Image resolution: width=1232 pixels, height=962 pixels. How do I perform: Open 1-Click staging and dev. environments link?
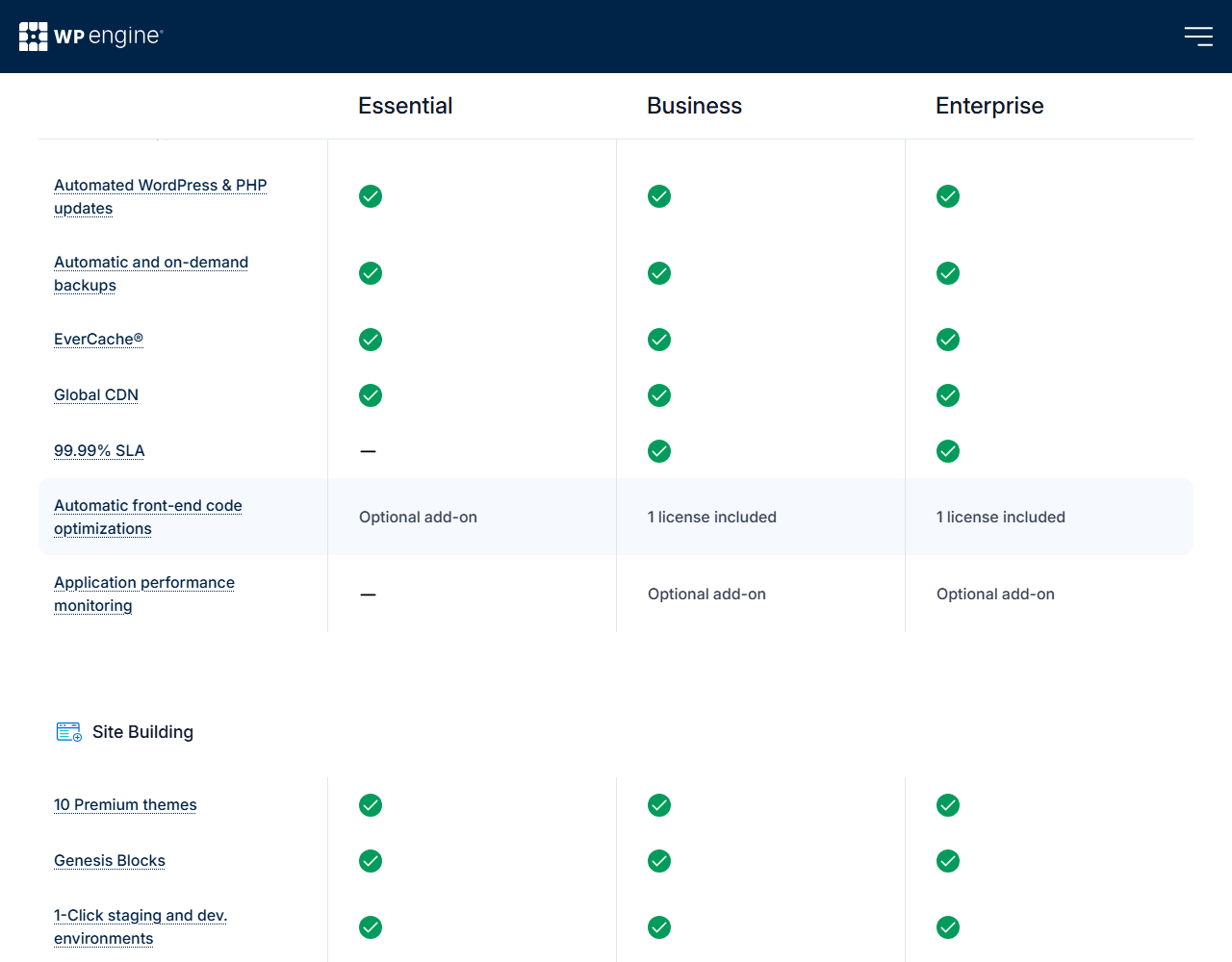pos(141,927)
